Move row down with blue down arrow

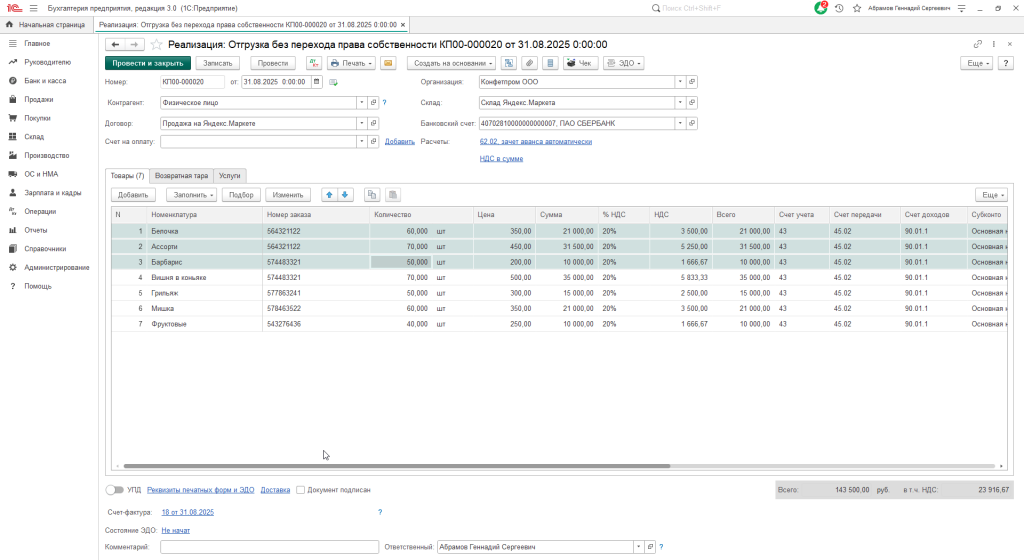345,194
